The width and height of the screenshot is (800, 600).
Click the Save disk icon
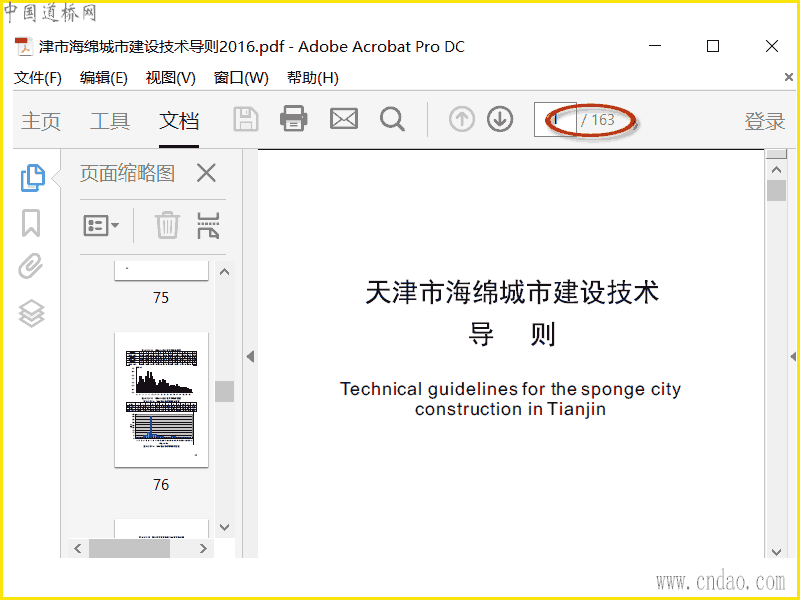[x=246, y=120]
